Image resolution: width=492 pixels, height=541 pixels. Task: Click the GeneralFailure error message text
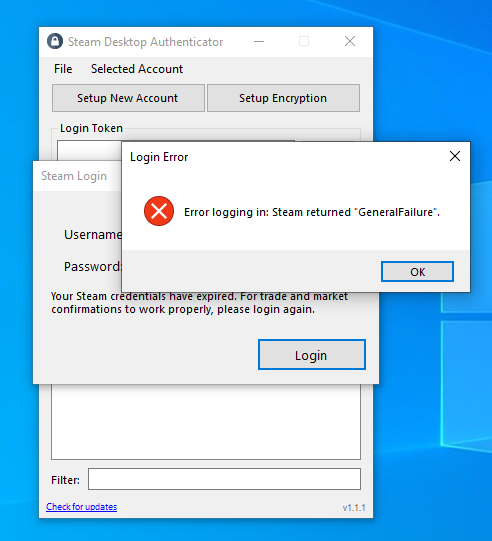tap(312, 212)
